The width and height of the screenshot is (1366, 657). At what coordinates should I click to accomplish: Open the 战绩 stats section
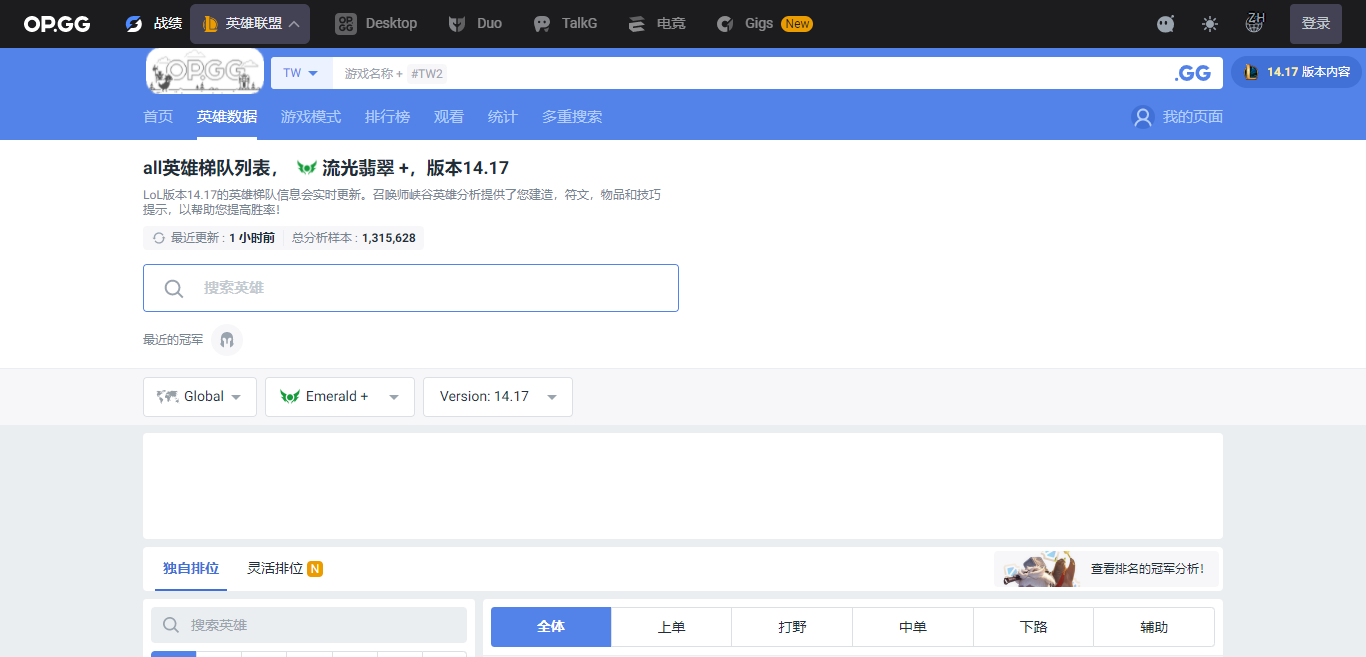[153, 24]
